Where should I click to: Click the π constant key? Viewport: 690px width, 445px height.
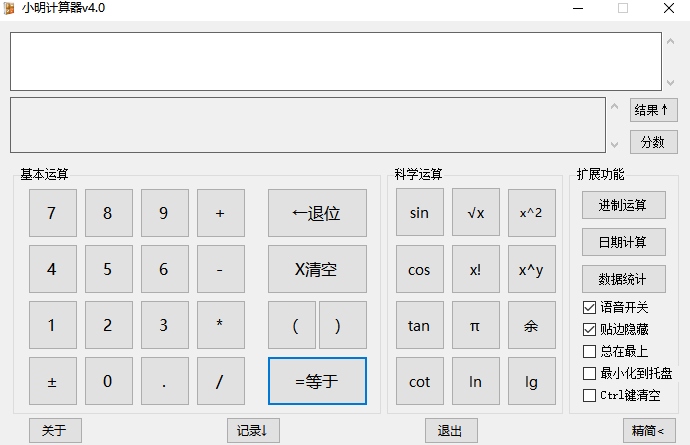476,325
